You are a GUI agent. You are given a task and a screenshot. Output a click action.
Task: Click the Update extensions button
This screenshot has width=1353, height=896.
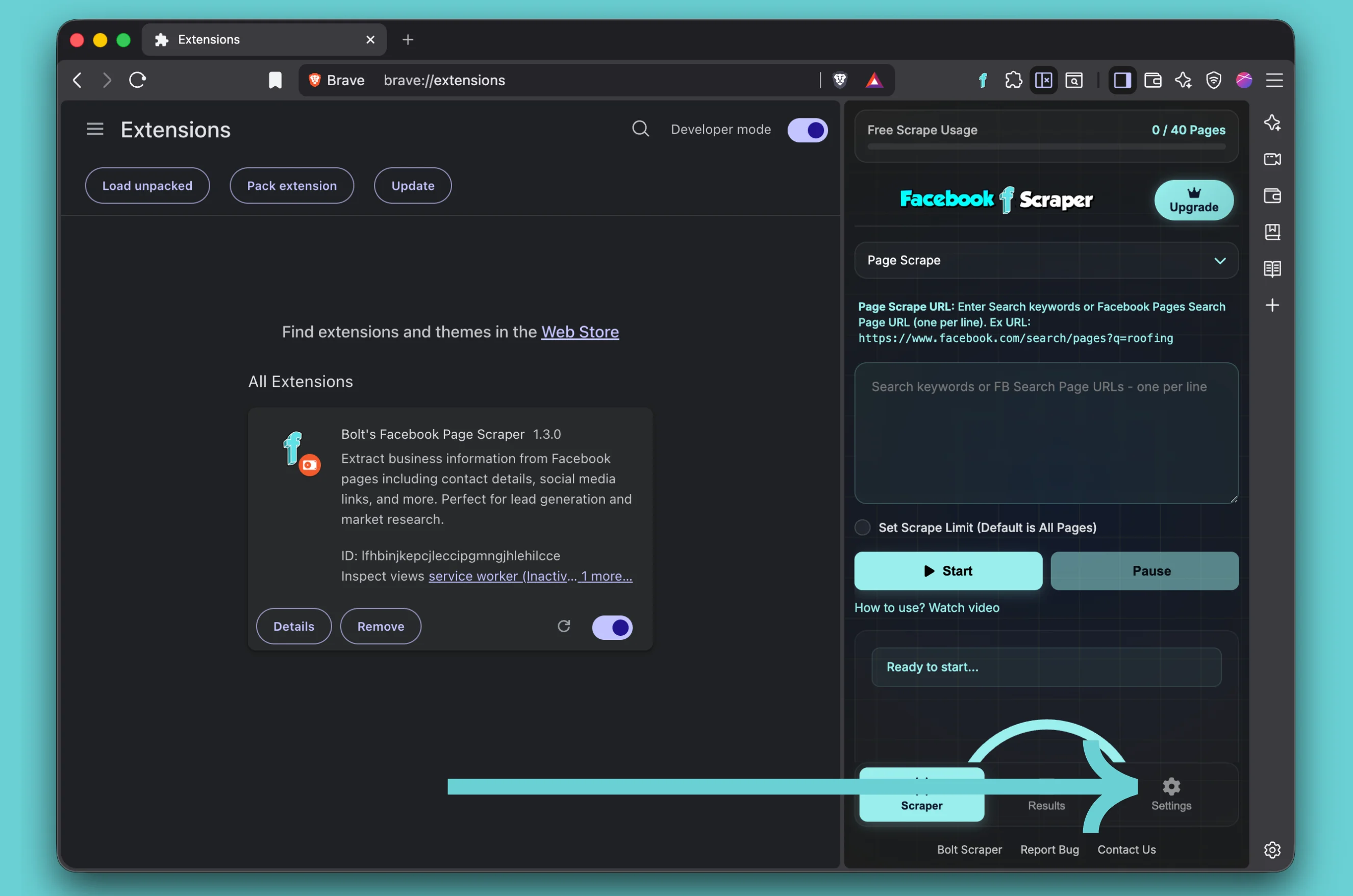(x=413, y=186)
